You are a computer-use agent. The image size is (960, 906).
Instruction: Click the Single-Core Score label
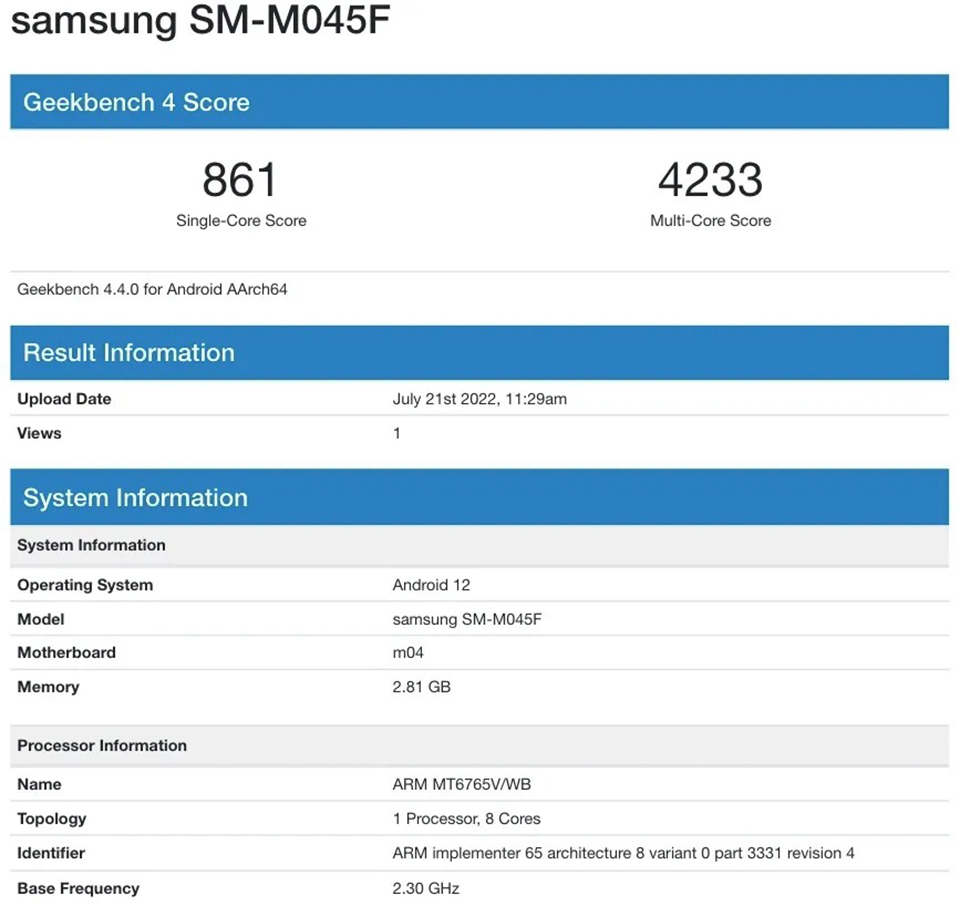240,221
